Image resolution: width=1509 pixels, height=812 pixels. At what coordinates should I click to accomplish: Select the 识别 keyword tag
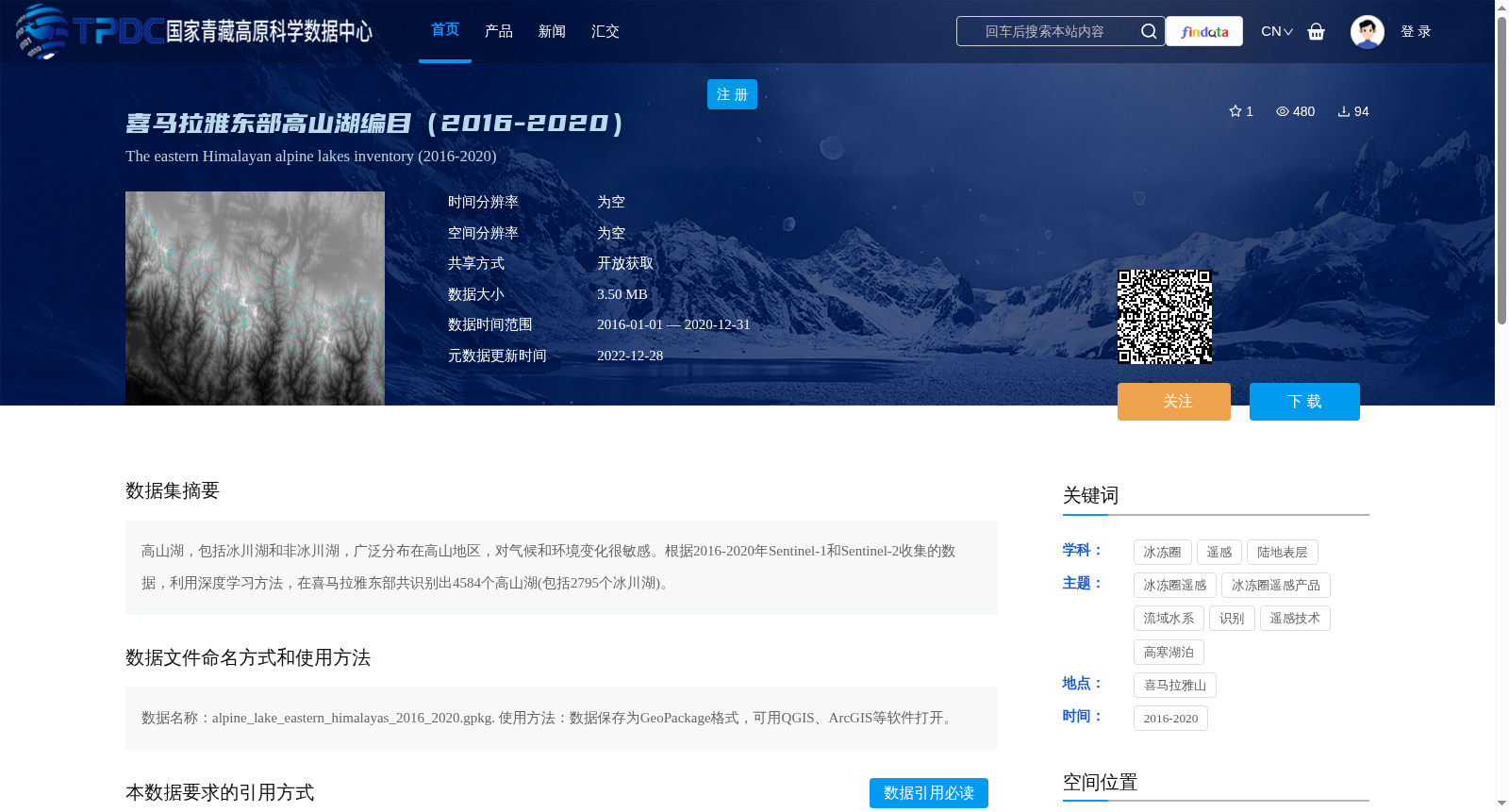(1232, 618)
